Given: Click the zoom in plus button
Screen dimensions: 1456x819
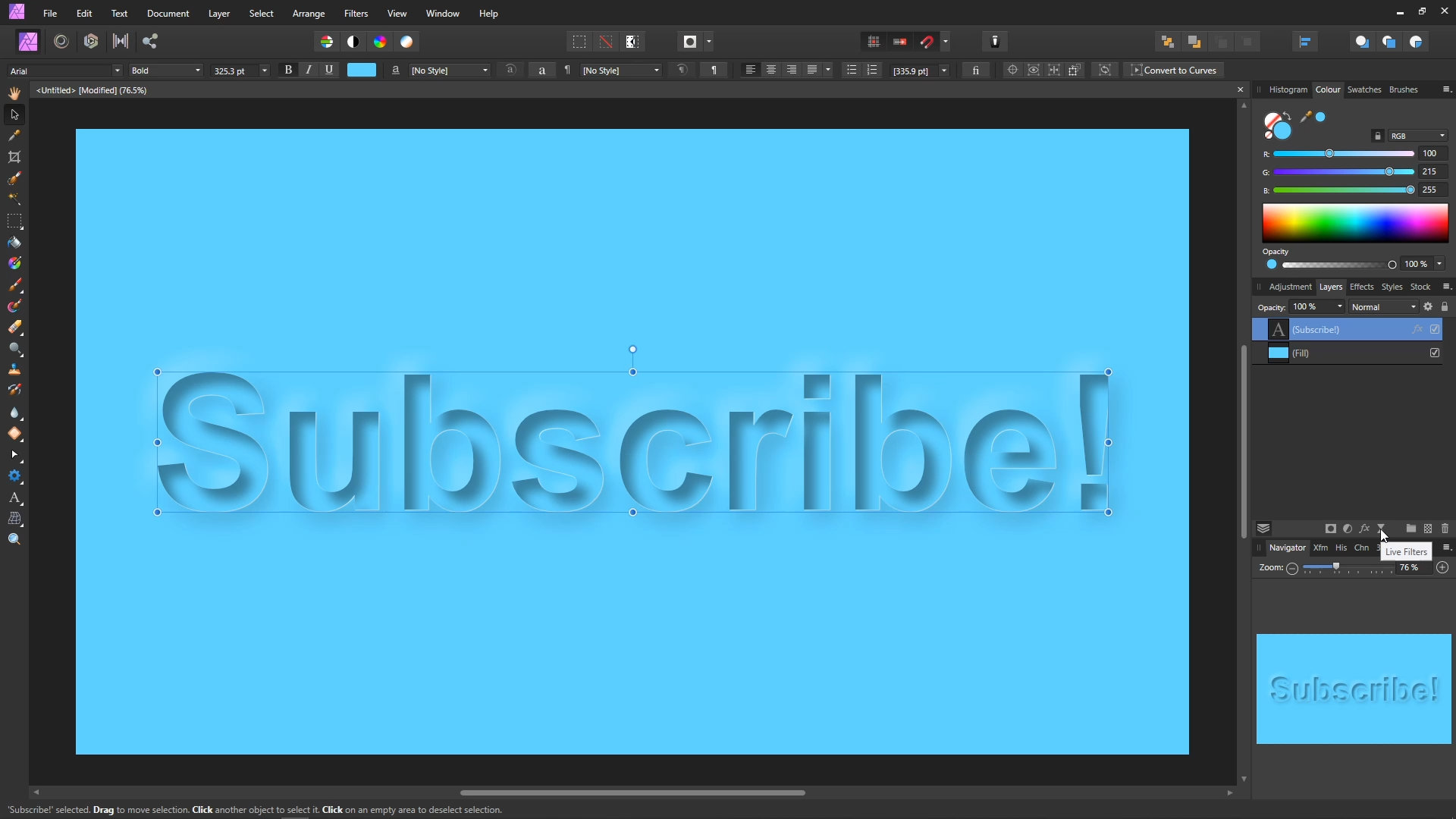Looking at the screenshot, I should pyautogui.click(x=1442, y=568).
